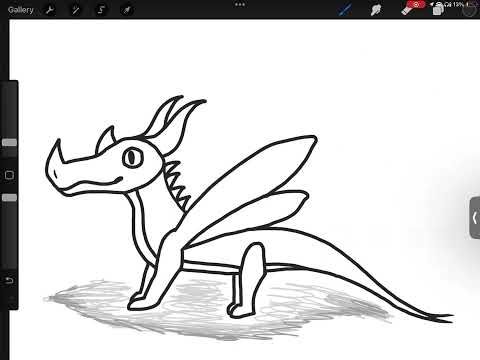Image resolution: width=480 pixels, height=360 pixels.
Task: Open the active color picker circle
Action: click(470, 10)
